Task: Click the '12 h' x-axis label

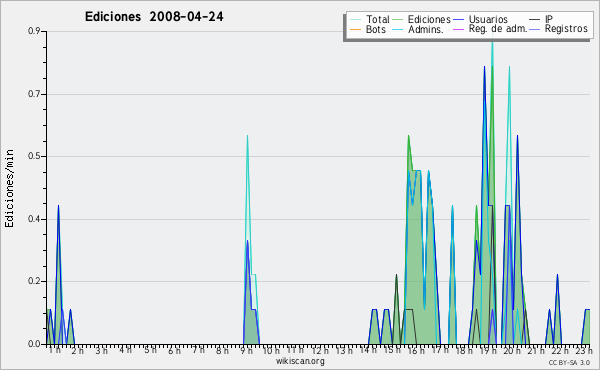Action: click(x=320, y=350)
